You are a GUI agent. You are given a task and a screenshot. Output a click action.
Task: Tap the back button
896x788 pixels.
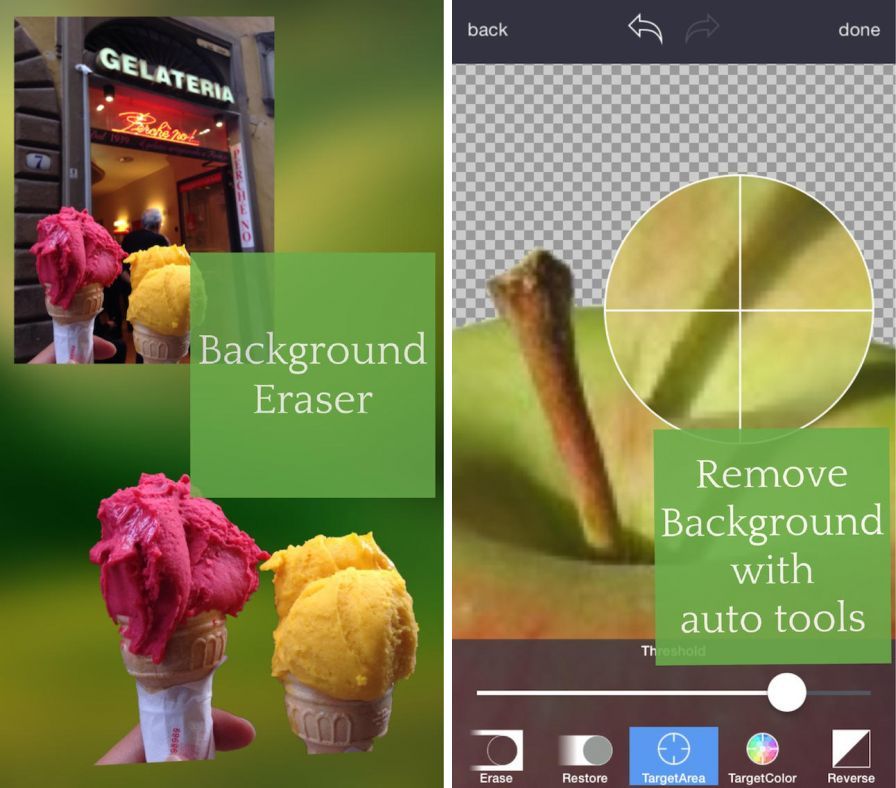487,30
